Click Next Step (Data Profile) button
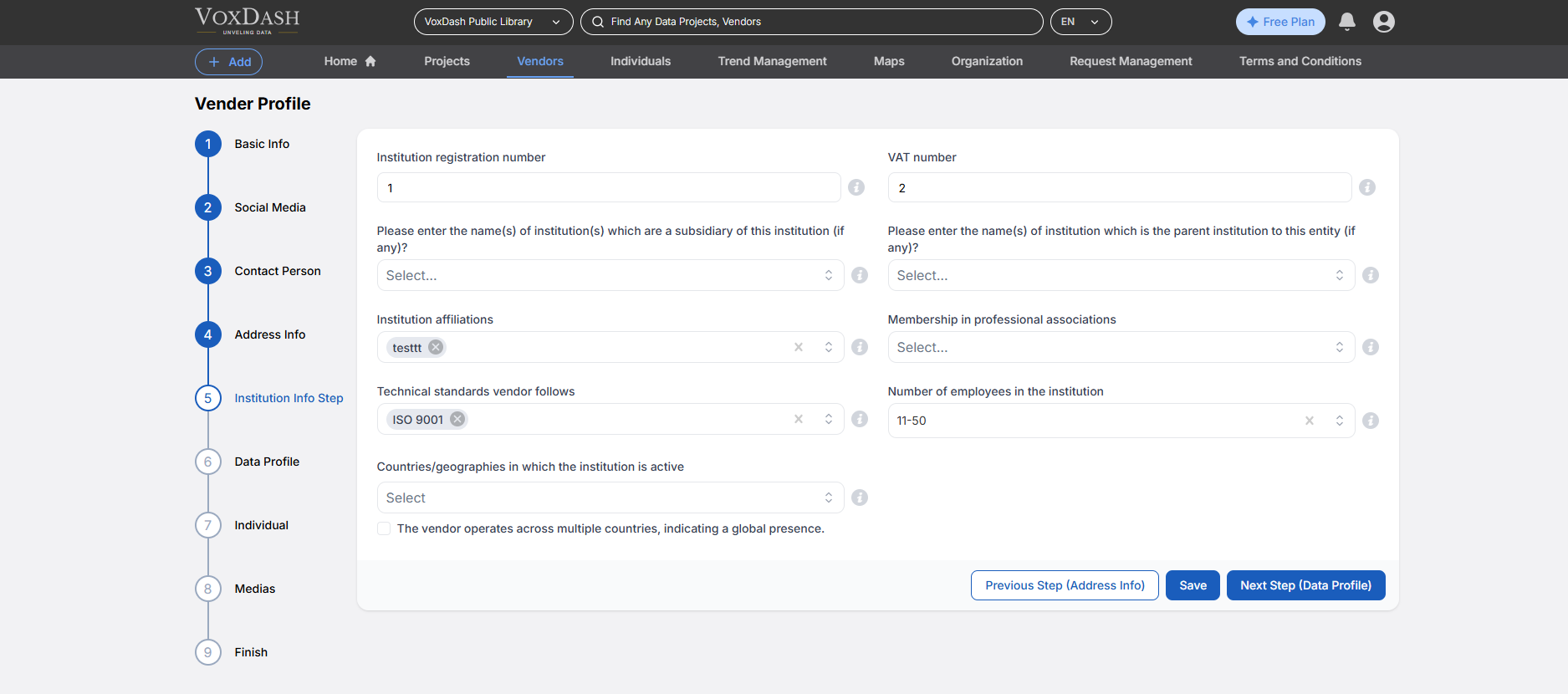1568x694 pixels. (x=1305, y=585)
